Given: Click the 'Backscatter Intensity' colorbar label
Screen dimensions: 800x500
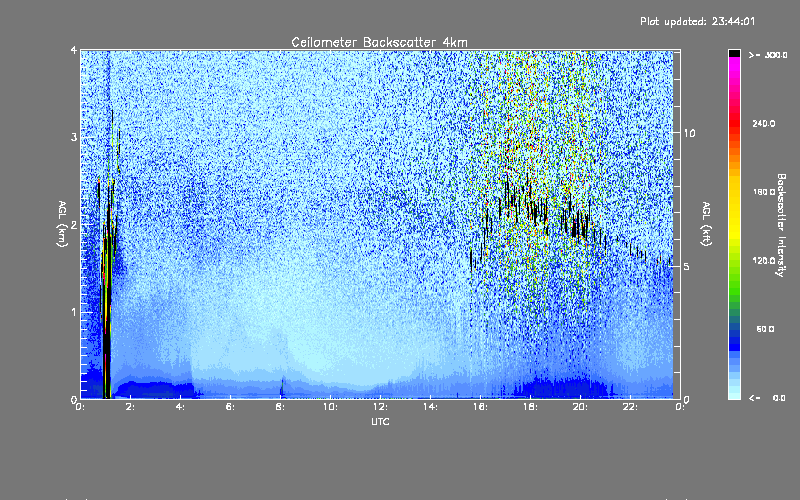Looking at the screenshot, I should [x=781, y=225].
